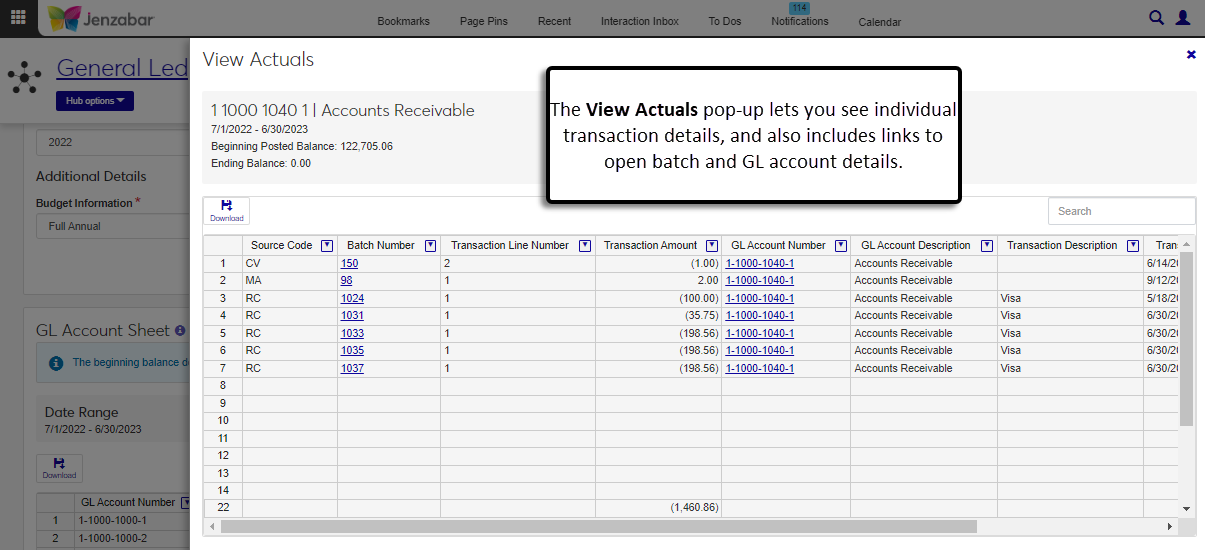Image resolution: width=1205 pixels, height=550 pixels.
Task: Open the Source Code column filter
Action: click(x=327, y=246)
